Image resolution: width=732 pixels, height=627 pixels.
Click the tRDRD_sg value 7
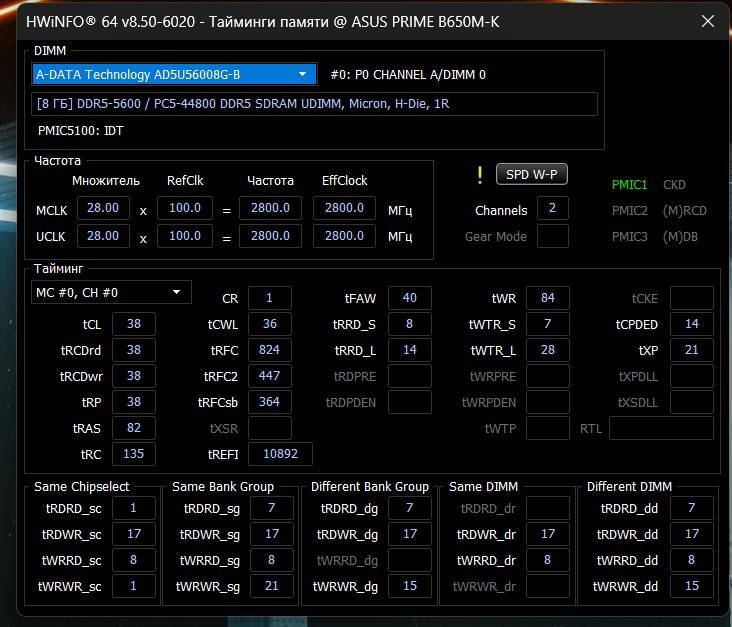click(272, 508)
